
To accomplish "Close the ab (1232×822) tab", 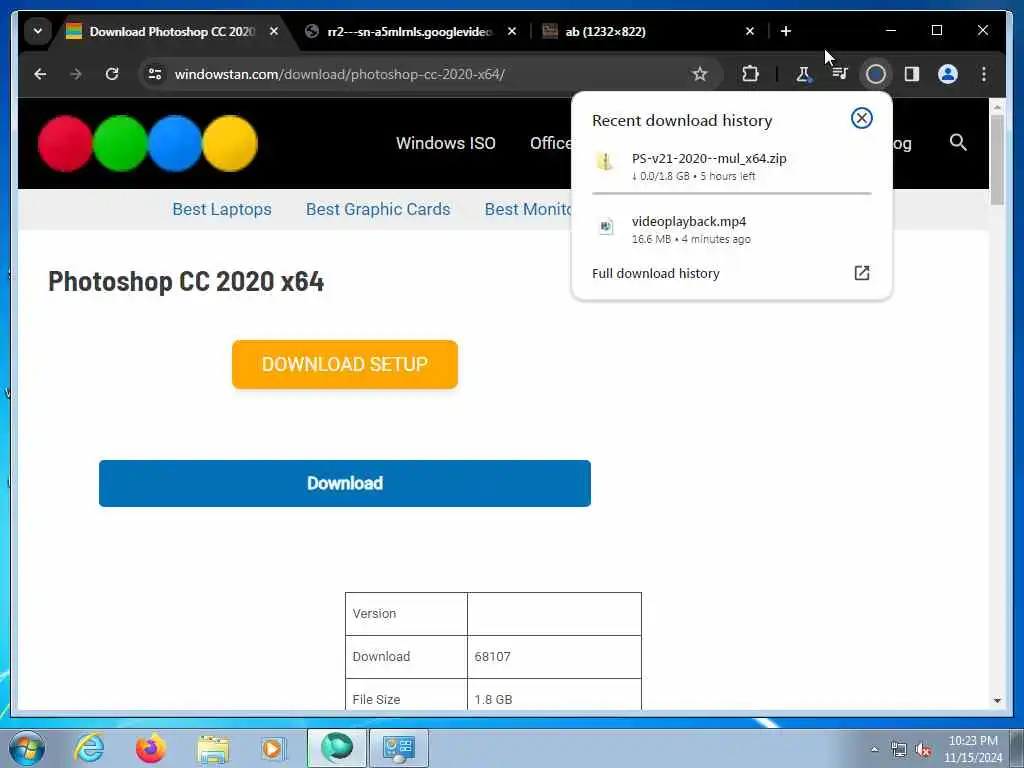I will (x=750, y=31).
